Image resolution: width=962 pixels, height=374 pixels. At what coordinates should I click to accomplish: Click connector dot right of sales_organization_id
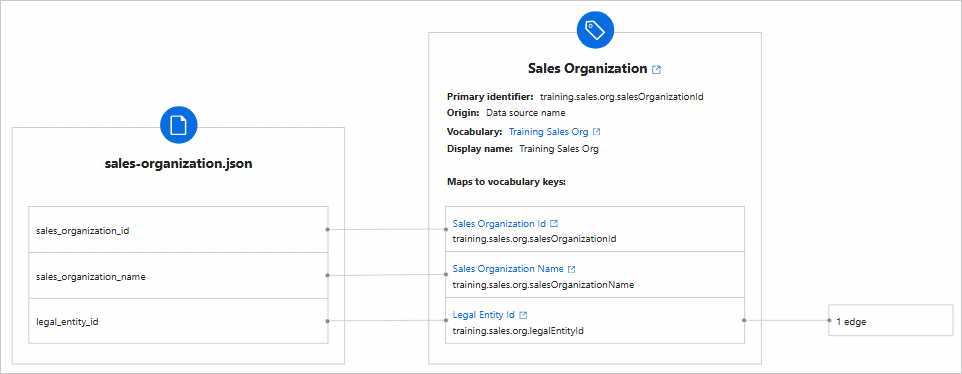(x=328, y=229)
